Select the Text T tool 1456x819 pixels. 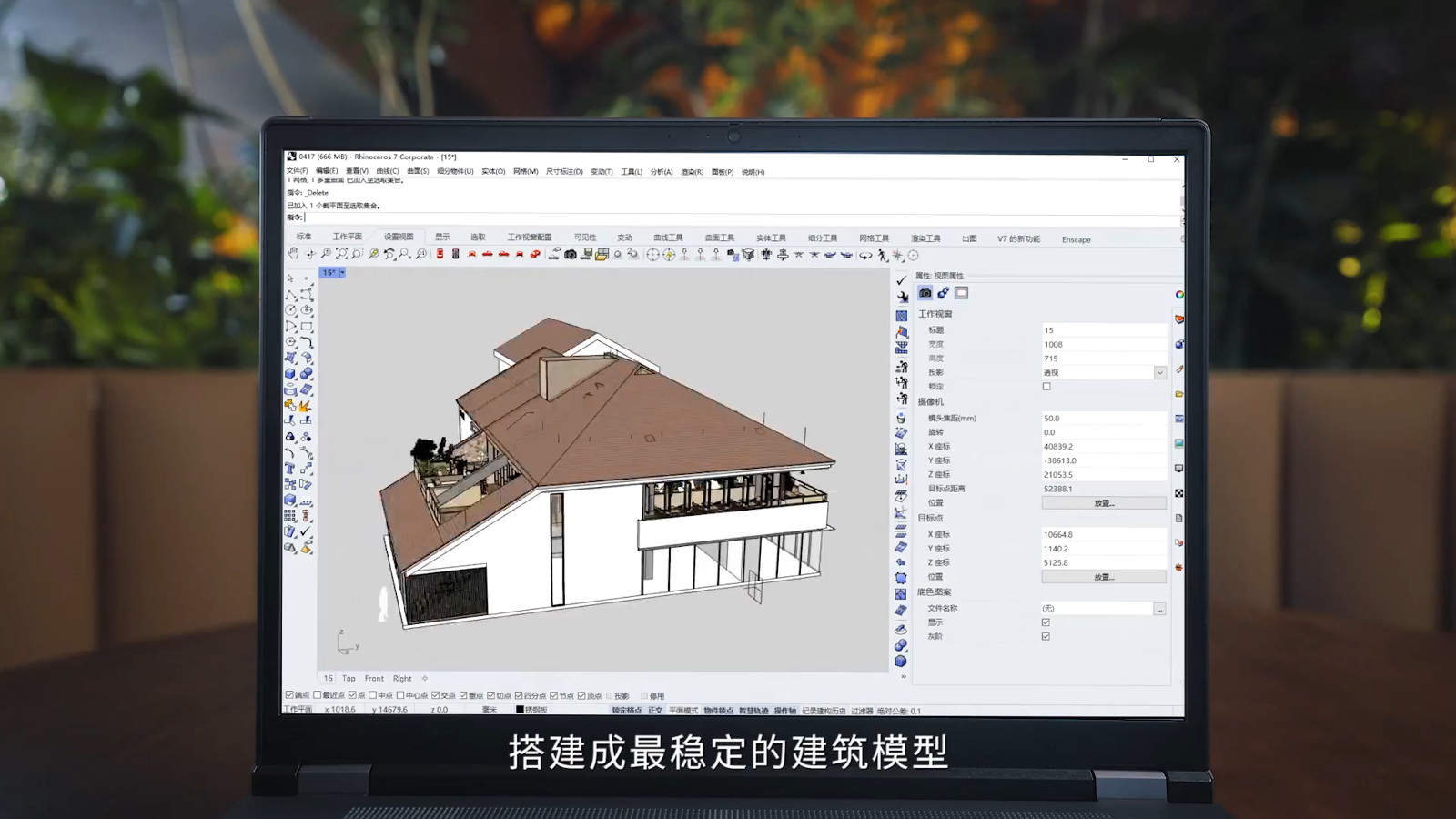point(290,468)
